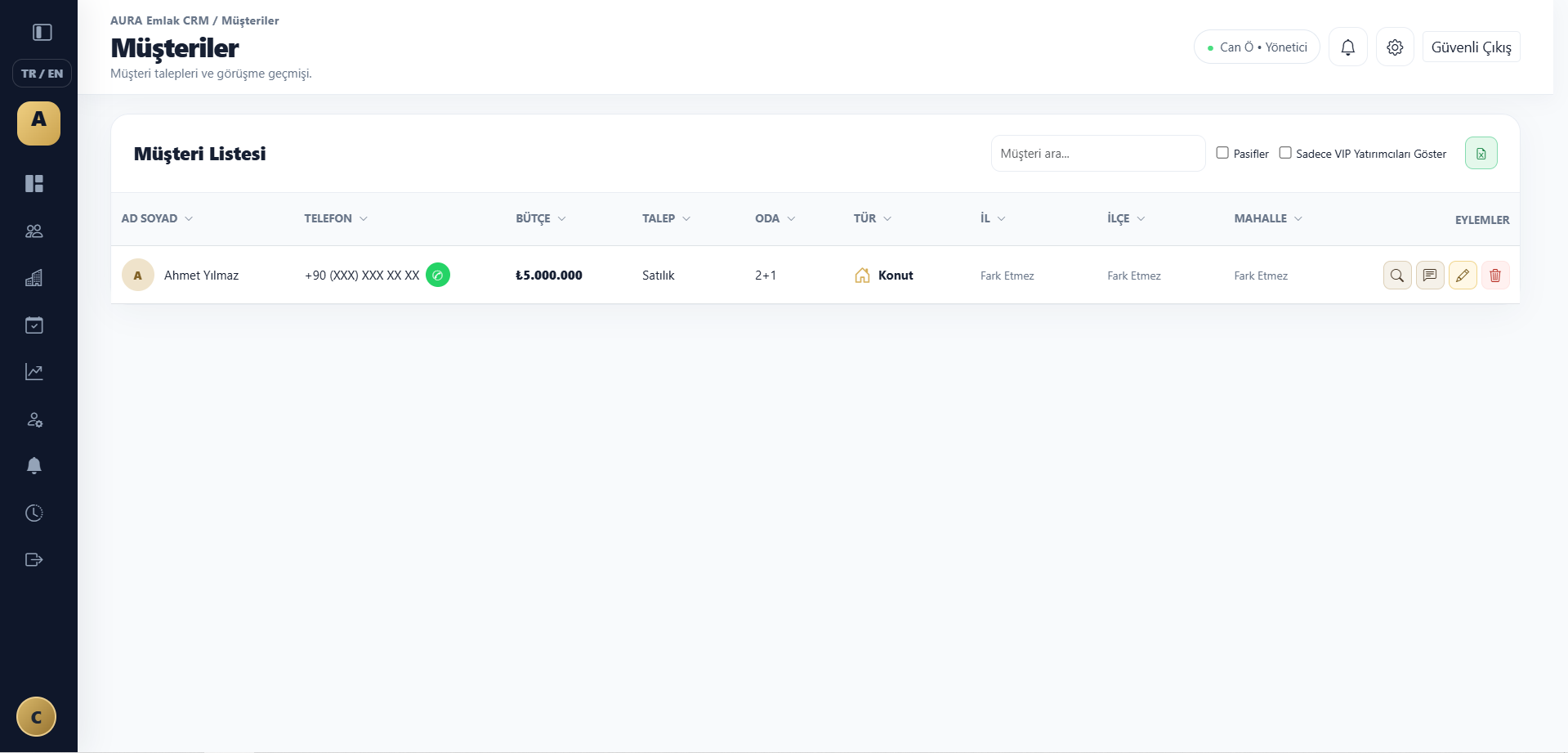Export customer list to Excel
This screenshot has height=753, width=1568.
1481,154
